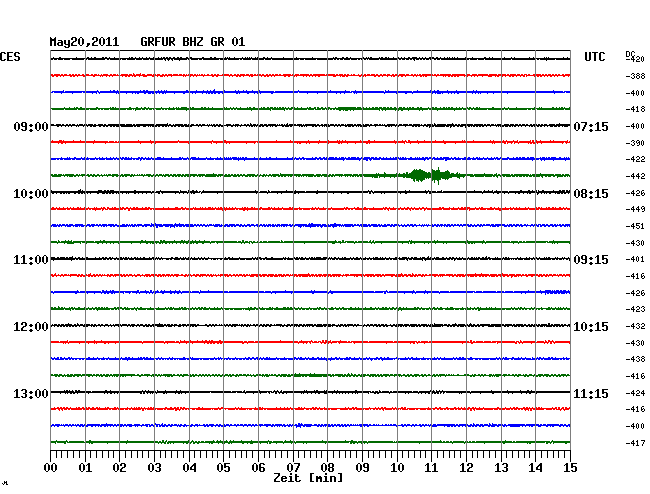
Task: Select the DC offset value -418
Action: tap(635, 109)
